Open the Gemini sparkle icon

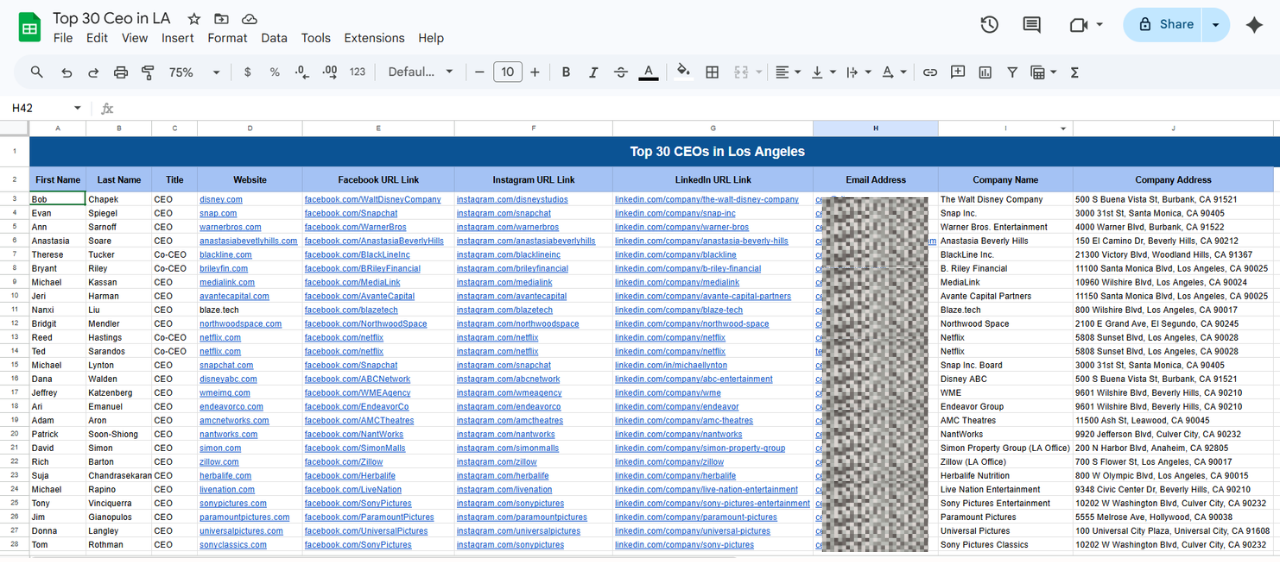point(1254,25)
